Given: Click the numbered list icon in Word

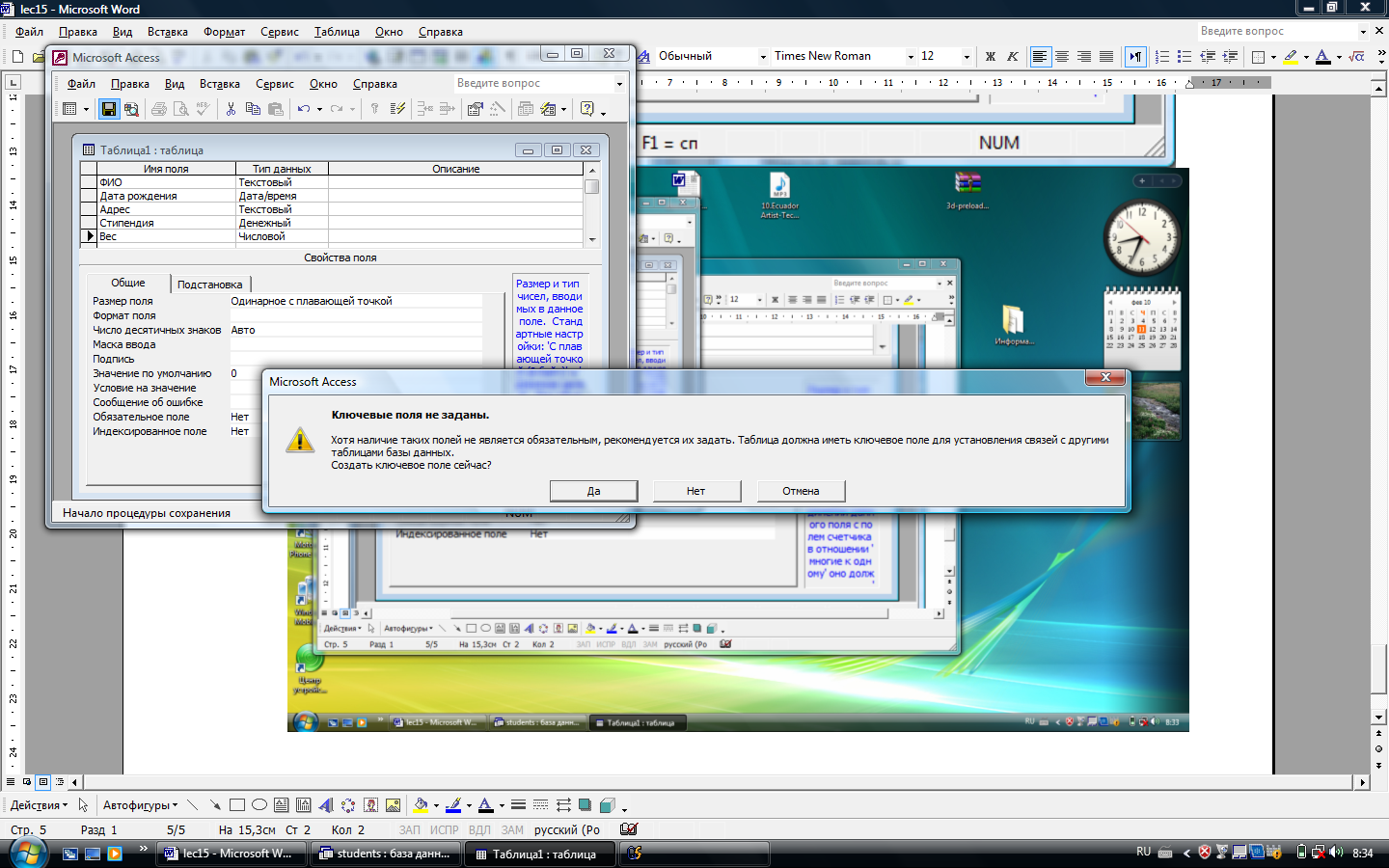Looking at the screenshot, I should (x=1162, y=57).
